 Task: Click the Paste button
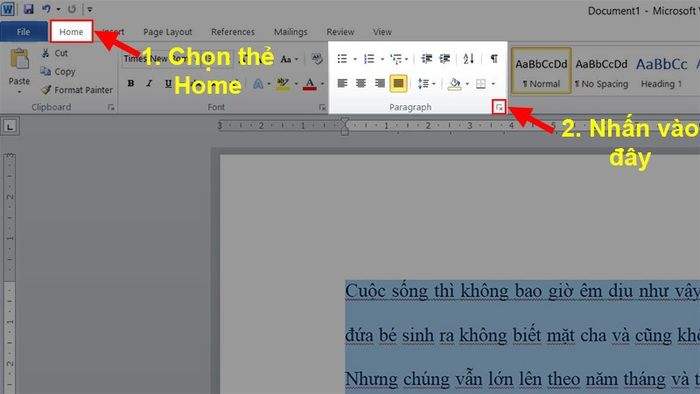(x=19, y=71)
